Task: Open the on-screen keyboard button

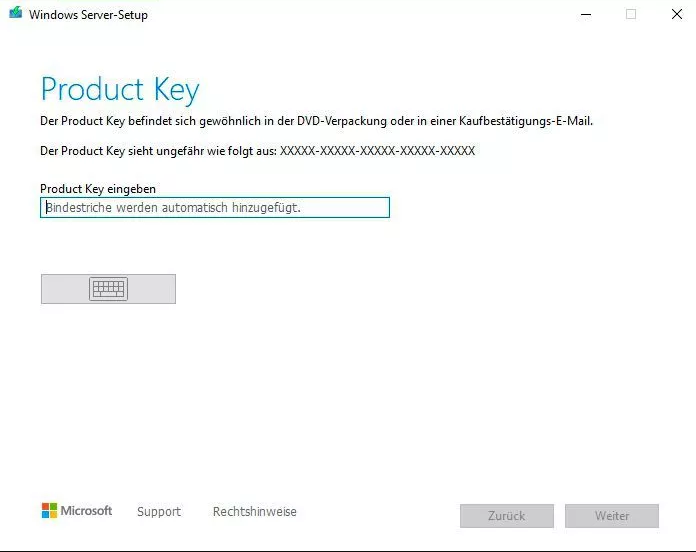Action: [x=108, y=289]
